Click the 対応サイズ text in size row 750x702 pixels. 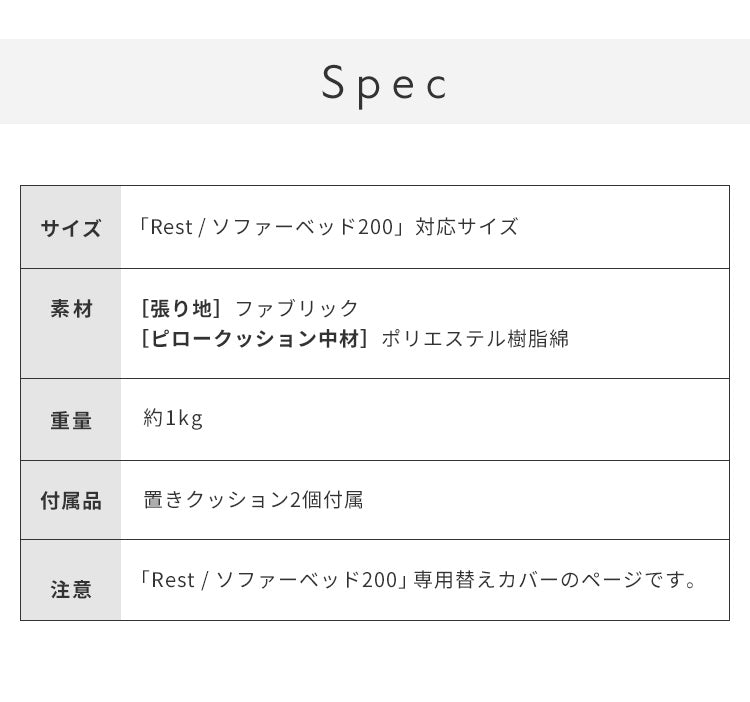pos(467,227)
